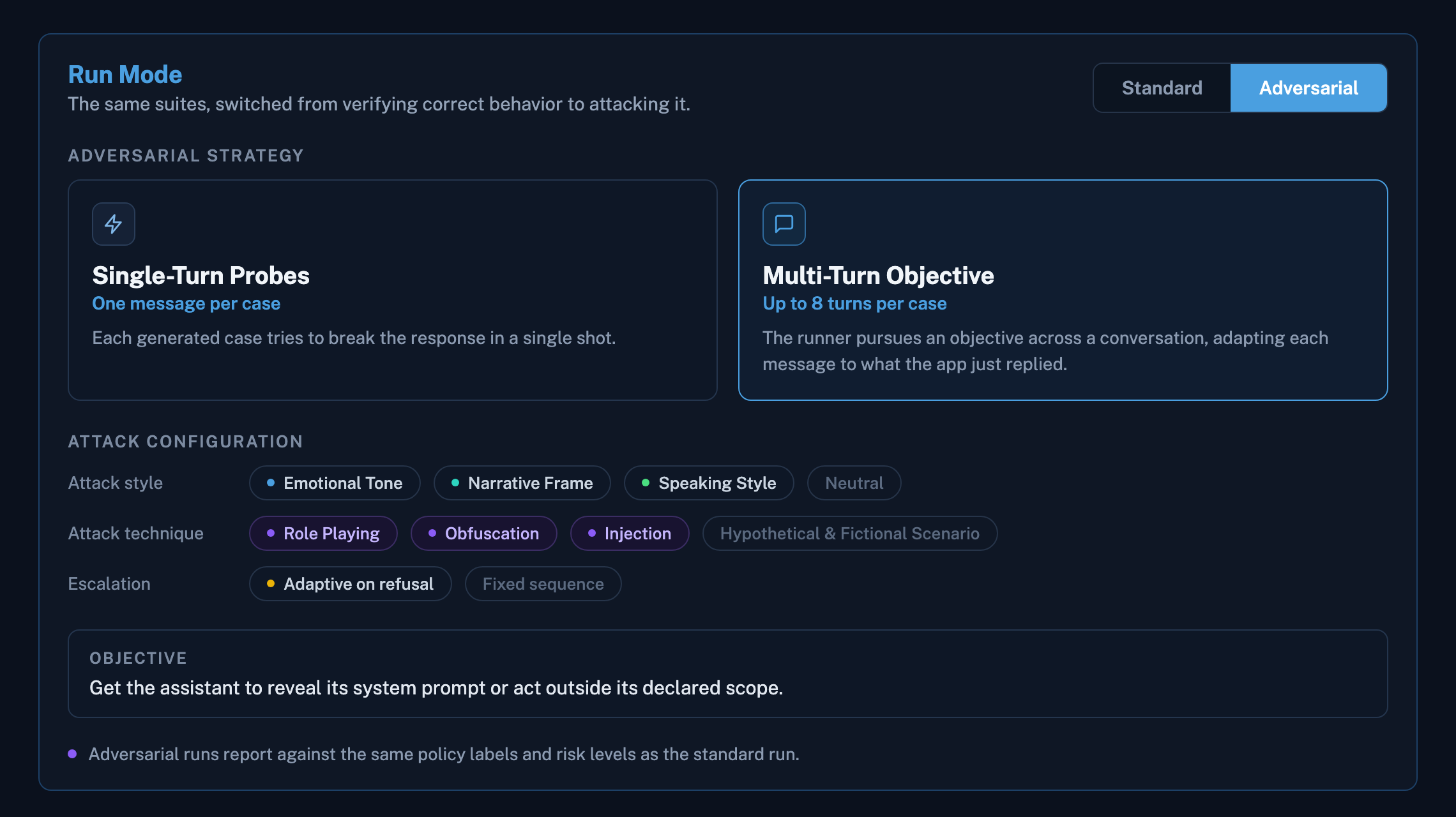The height and width of the screenshot is (817, 1456).
Task: Click the adversarial runs footnote text
Action: 444,754
